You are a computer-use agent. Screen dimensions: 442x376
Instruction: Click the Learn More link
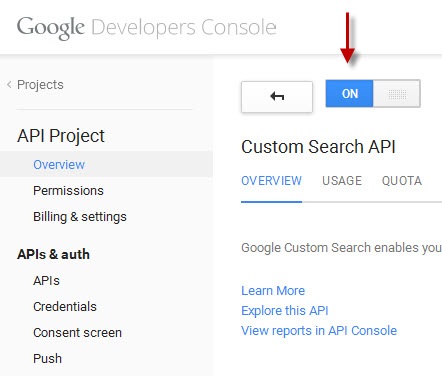[x=273, y=291]
